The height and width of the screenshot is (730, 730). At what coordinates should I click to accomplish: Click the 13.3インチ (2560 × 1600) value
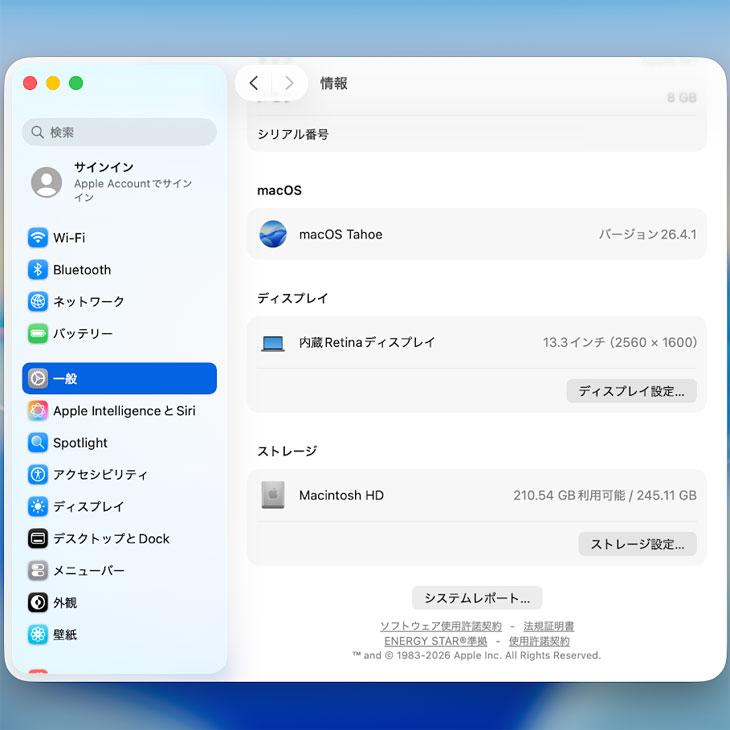(620, 342)
